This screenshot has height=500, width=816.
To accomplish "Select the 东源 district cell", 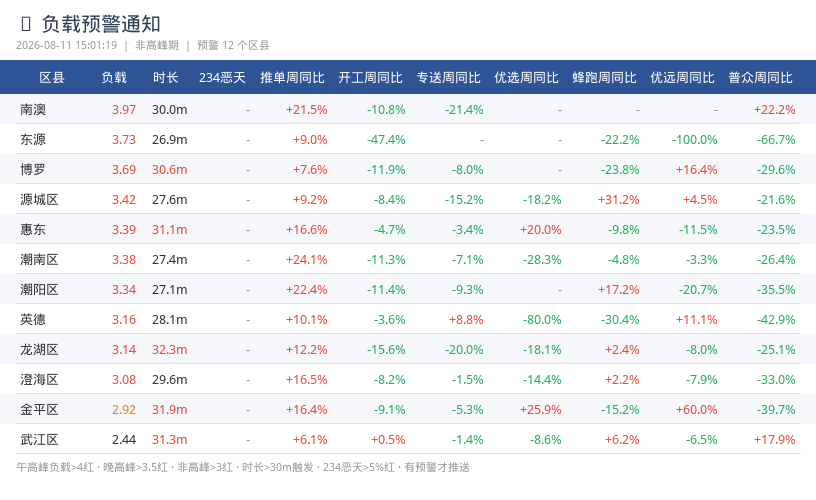I will coord(33,139).
